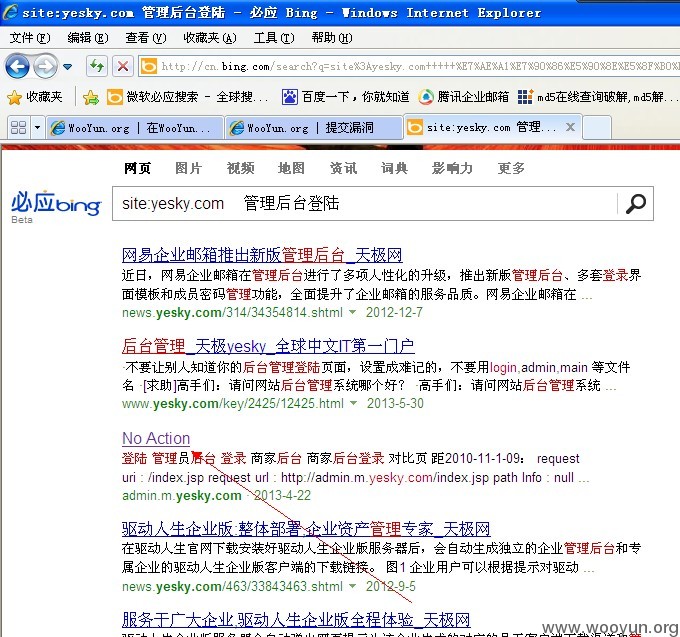
Task: Click the red X Stop loading icon
Action: coord(123,66)
